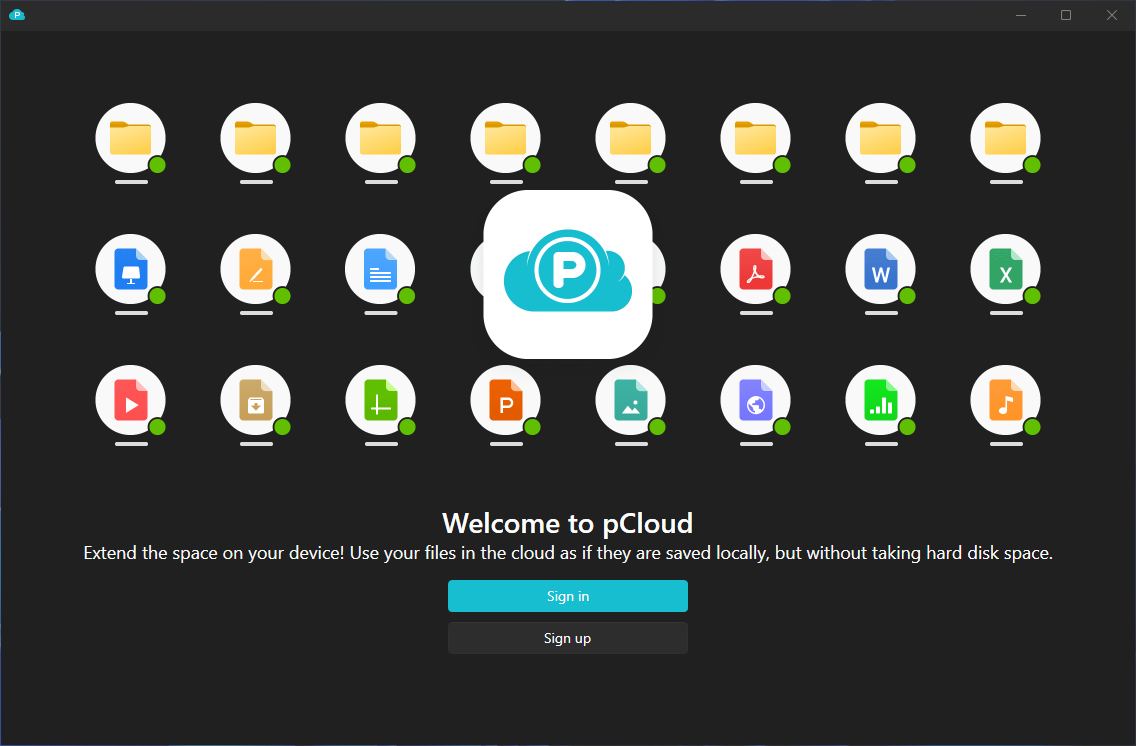Select the green Excel spreadsheet icon
The height and width of the screenshot is (746, 1136).
pyautogui.click(x=1006, y=269)
